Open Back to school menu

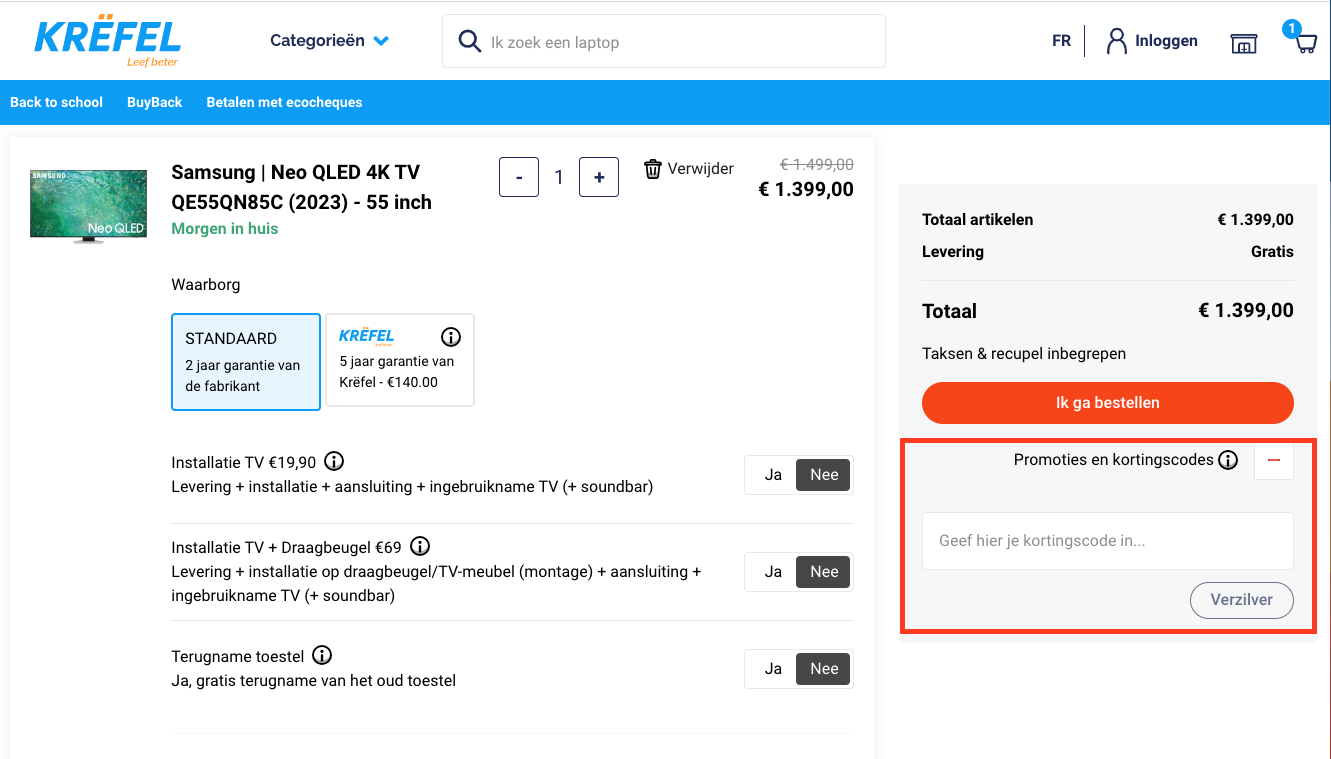(57, 102)
